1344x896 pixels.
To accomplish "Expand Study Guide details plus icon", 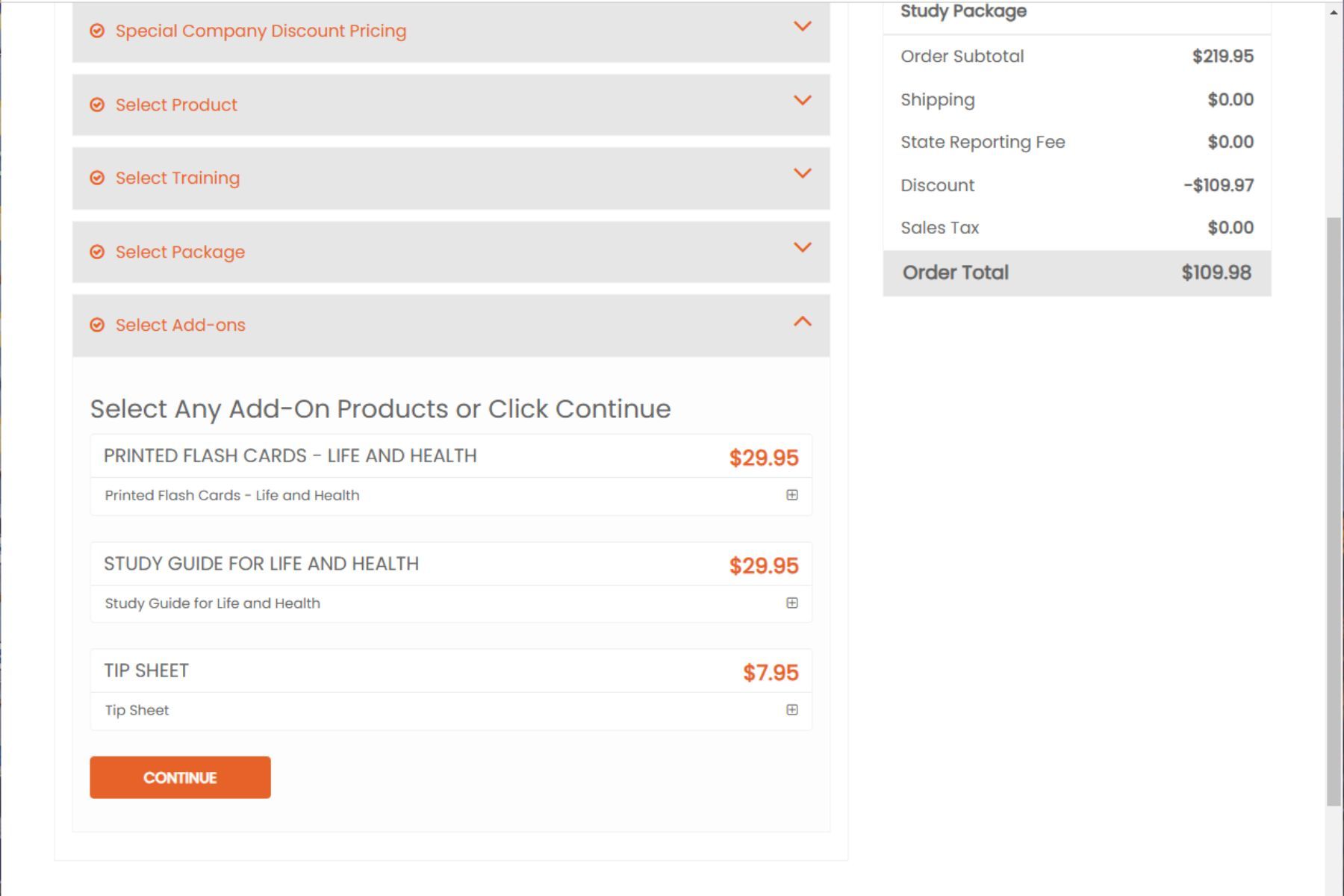I will coord(792,603).
